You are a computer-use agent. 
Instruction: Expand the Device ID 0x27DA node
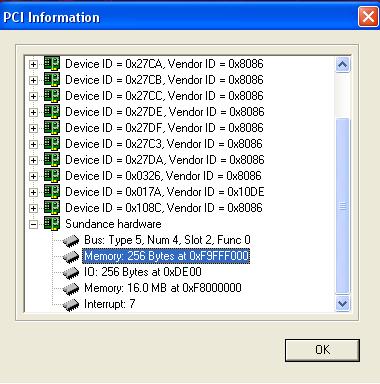click(x=33, y=160)
